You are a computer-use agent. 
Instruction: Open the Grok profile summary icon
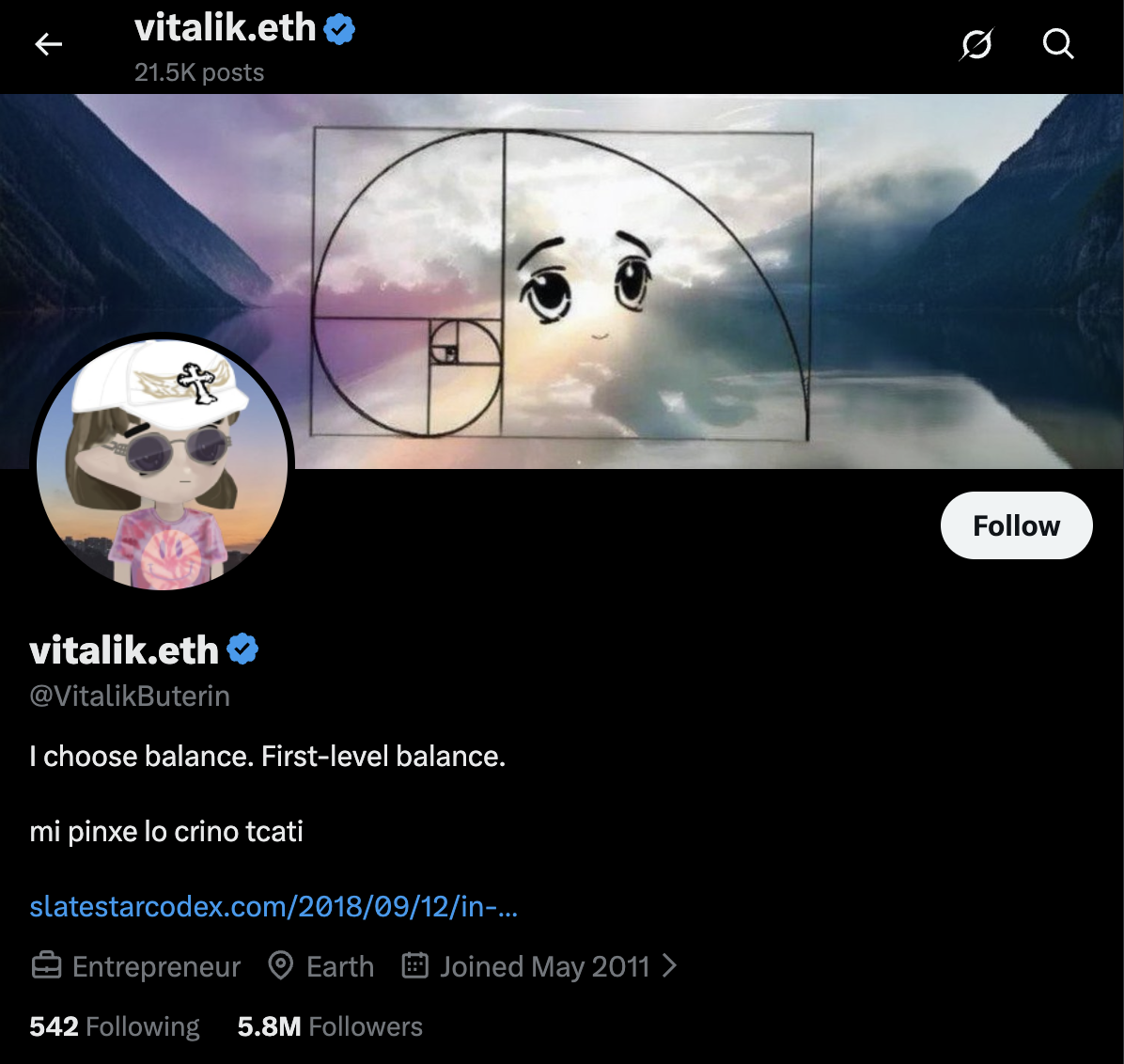[x=976, y=44]
